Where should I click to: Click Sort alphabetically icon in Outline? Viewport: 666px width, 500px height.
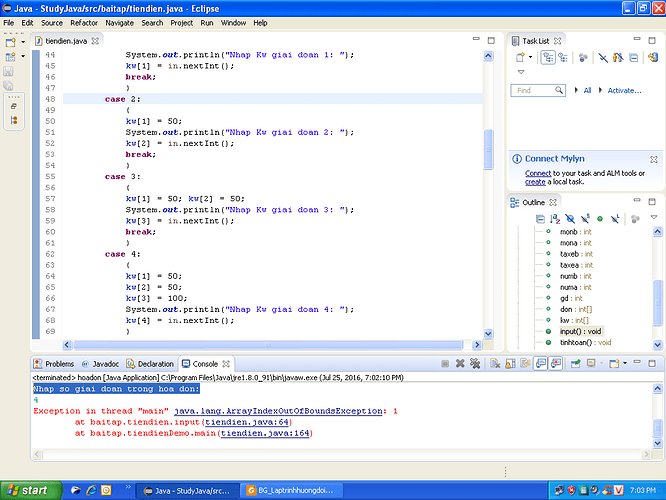(554, 217)
